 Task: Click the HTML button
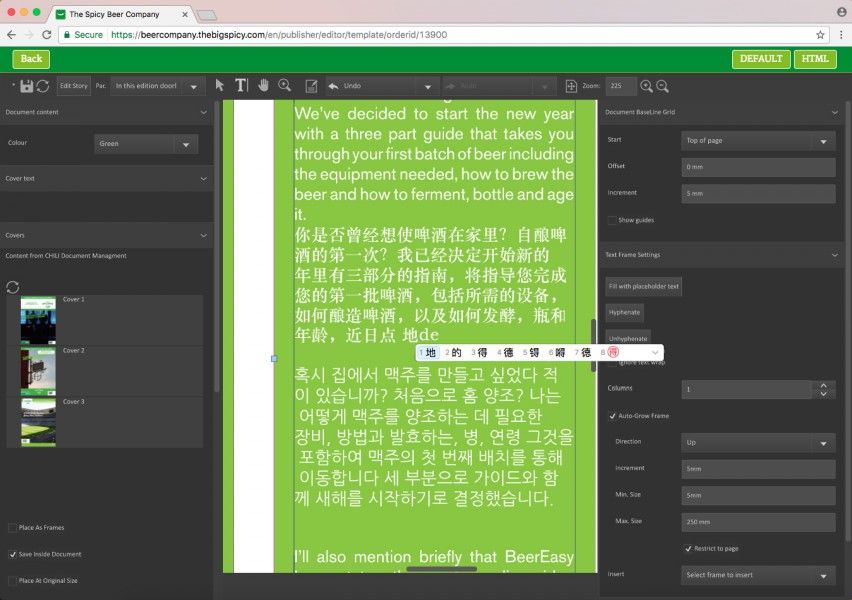[x=815, y=59]
